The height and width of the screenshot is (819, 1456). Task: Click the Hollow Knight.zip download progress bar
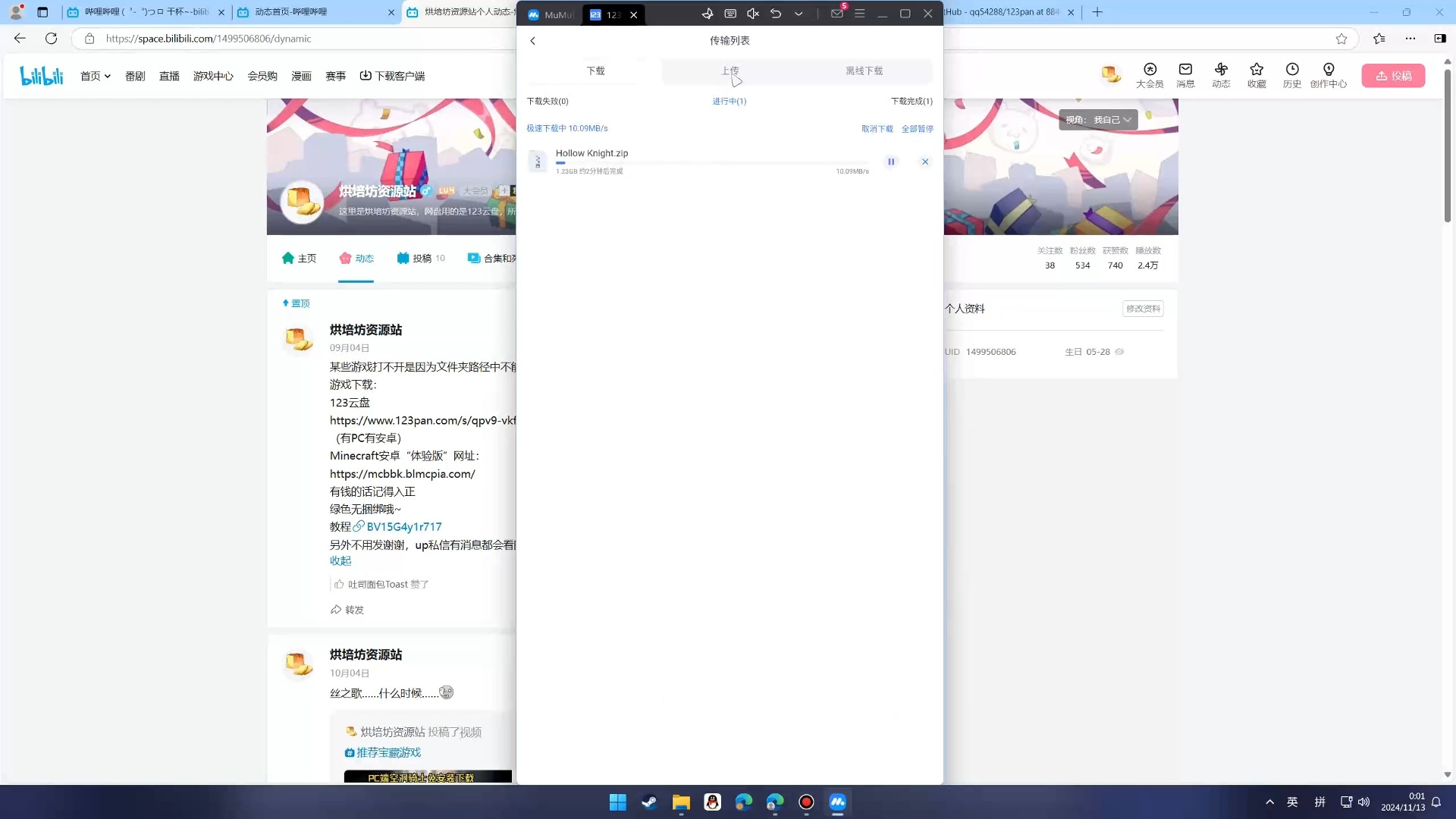pyautogui.click(x=712, y=163)
